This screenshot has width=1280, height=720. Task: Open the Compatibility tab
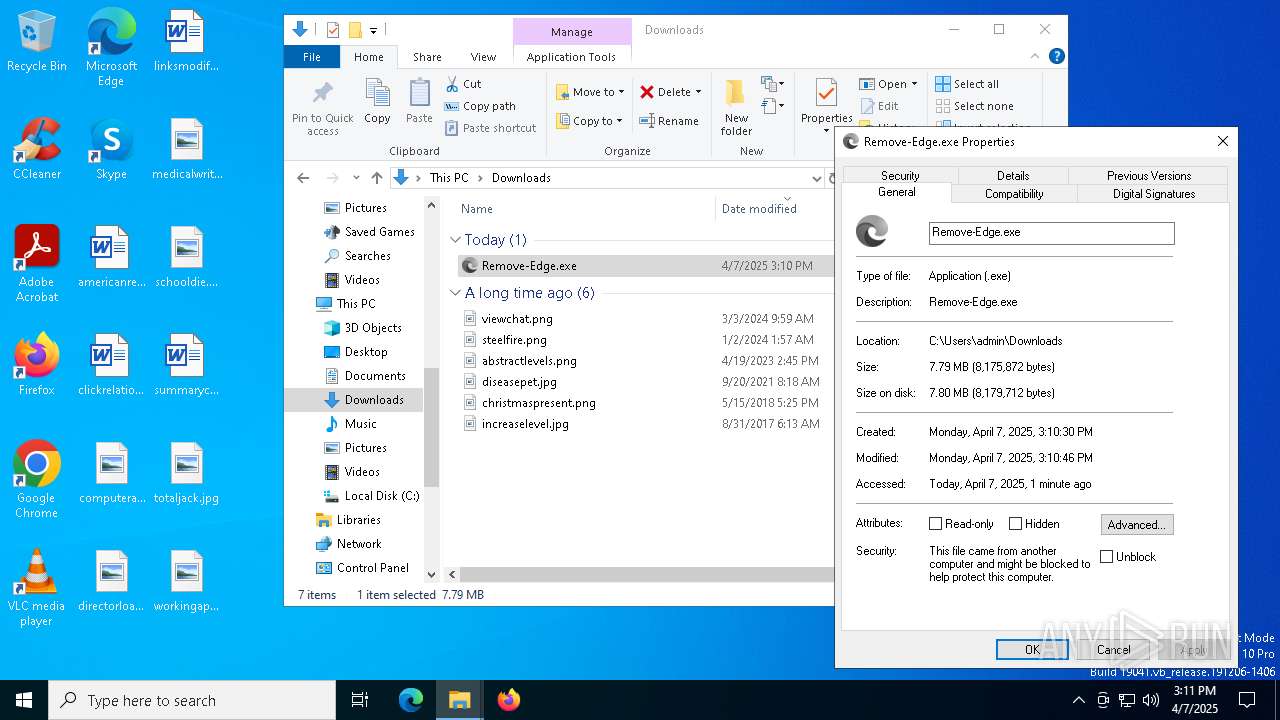click(x=1014, y=194)
